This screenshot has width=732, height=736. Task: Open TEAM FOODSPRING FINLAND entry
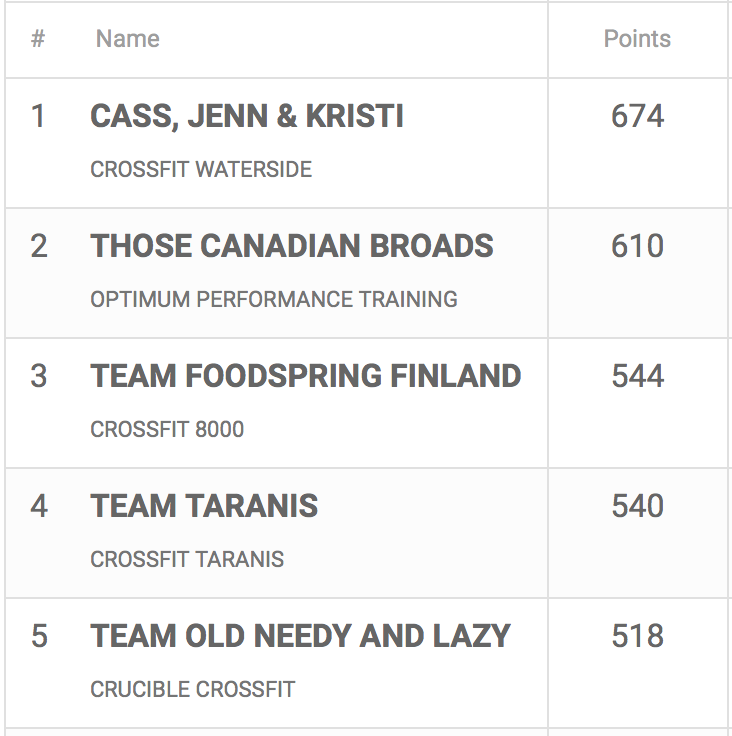tap(306, 376)
